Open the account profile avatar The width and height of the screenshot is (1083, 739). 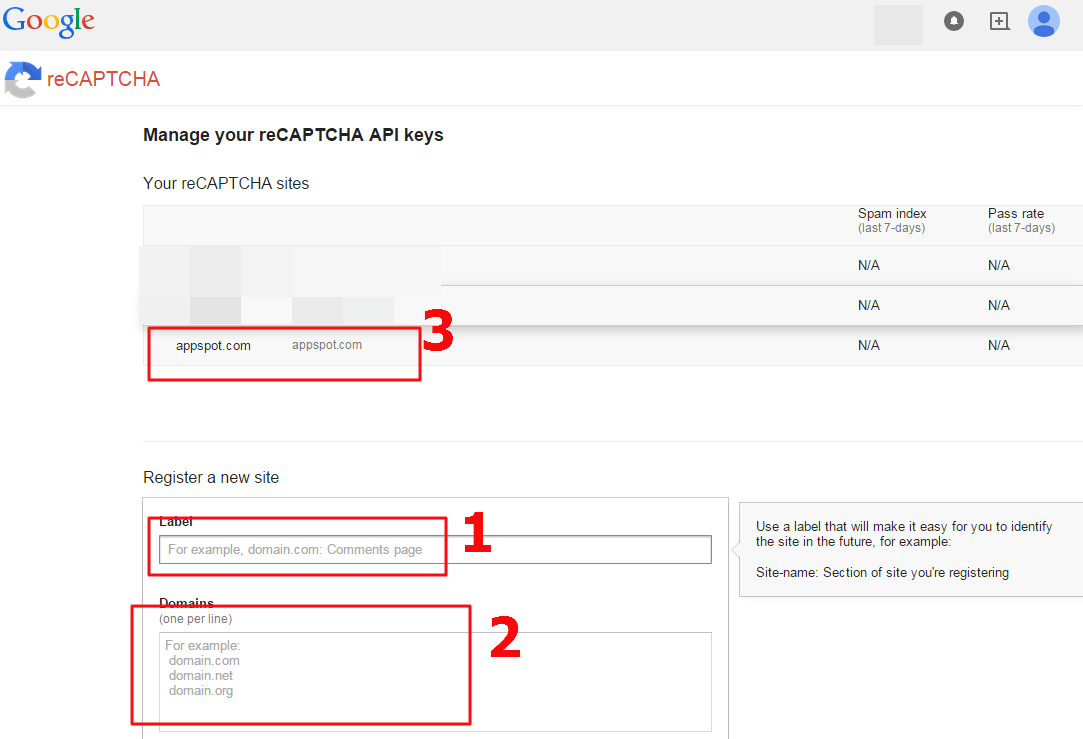pos(1044,21)
